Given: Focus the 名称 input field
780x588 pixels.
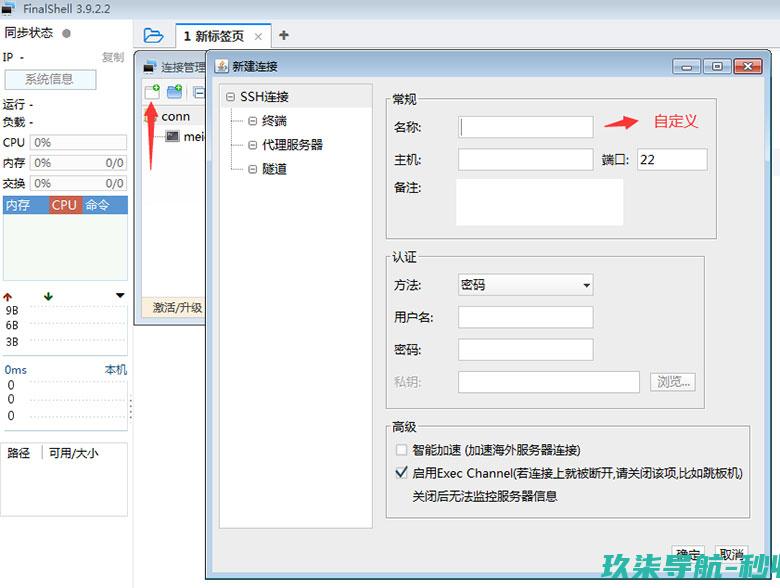Looking at the screenshot, I should tap(526, 127).
